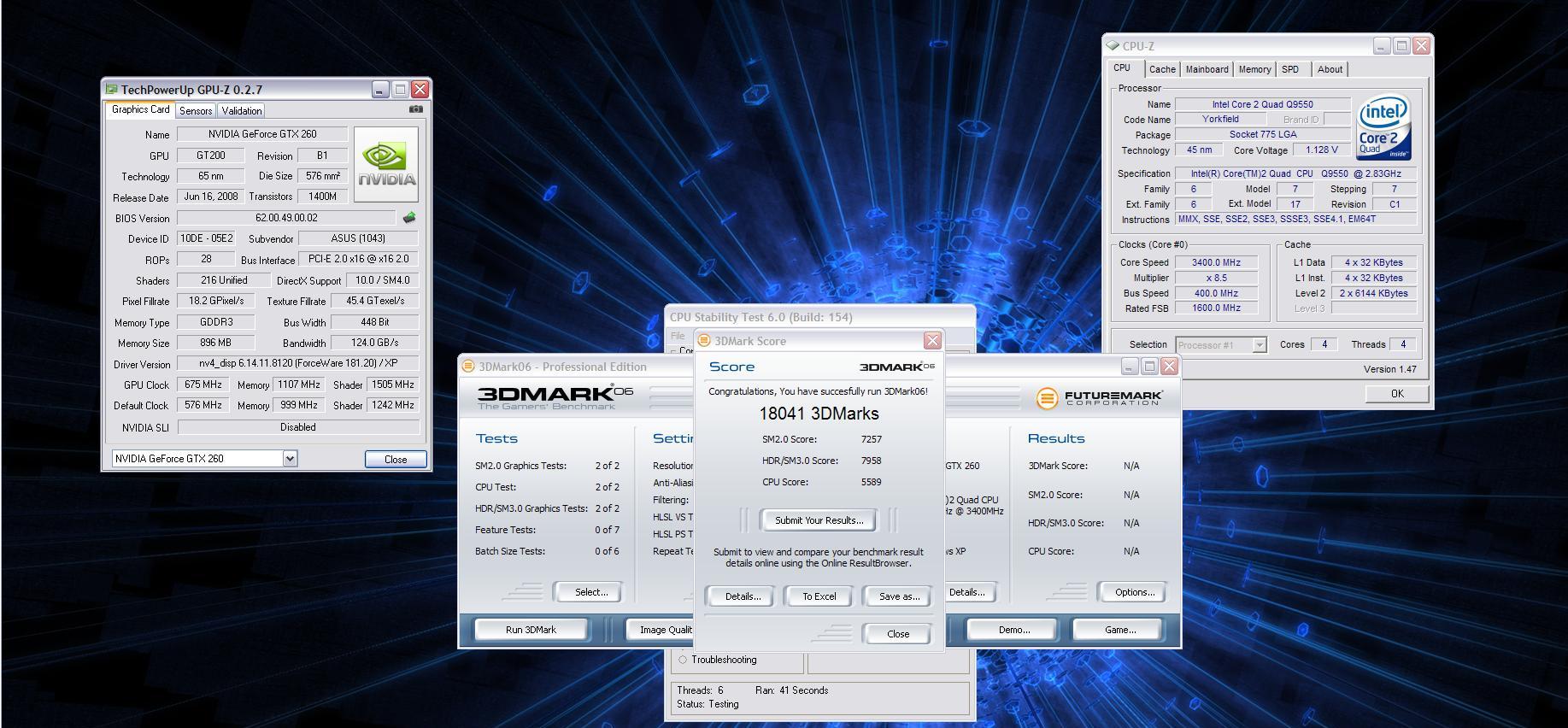Click the '18041 3DMarks' score text
Viewport: 1568px width, 728px height.
click(x=819, y=414)
